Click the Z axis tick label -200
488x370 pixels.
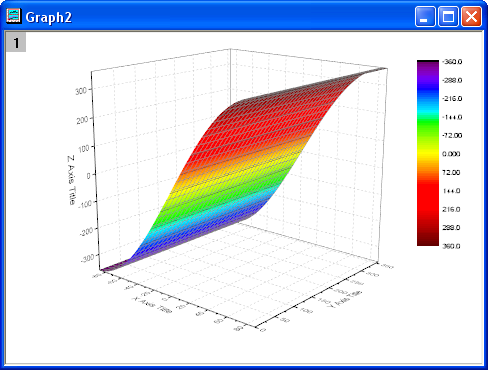coord(86,231)
